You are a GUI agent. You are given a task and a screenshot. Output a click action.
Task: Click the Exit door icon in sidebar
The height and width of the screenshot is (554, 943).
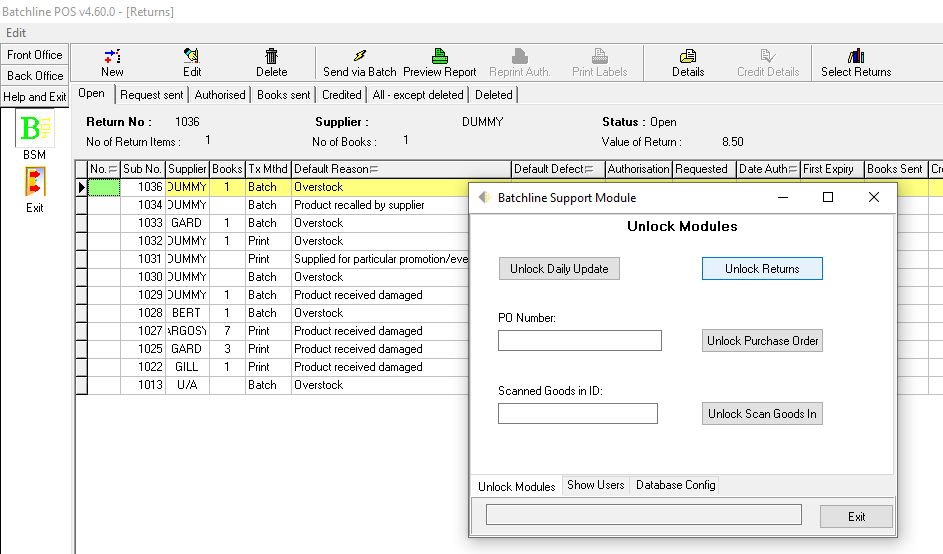[35, 182]
